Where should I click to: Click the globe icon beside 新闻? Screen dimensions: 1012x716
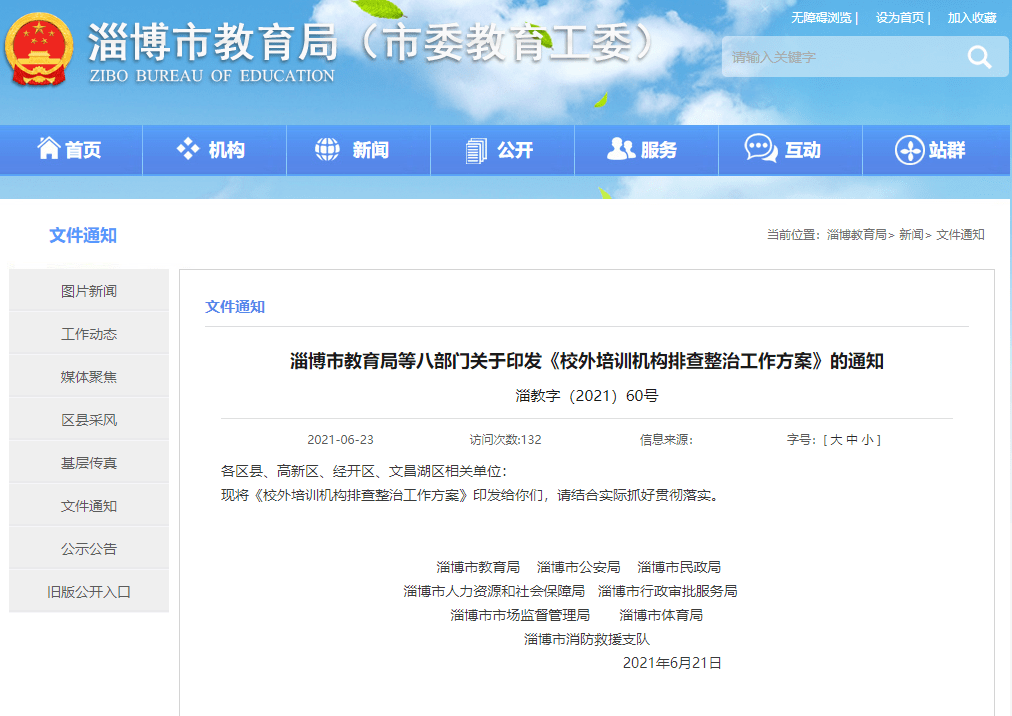tap(327, 150)
